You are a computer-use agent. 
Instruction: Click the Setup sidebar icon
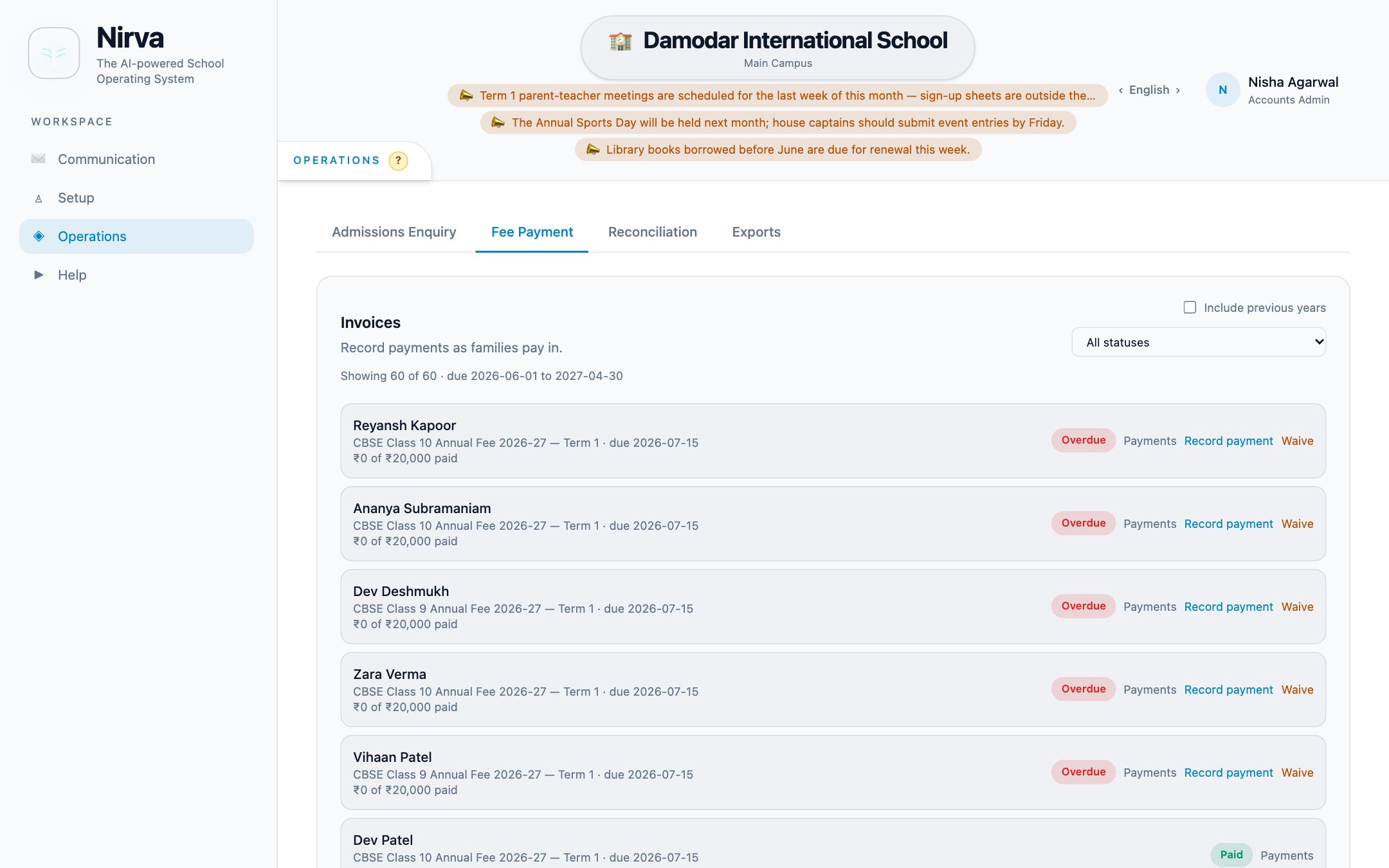[39, 198]
